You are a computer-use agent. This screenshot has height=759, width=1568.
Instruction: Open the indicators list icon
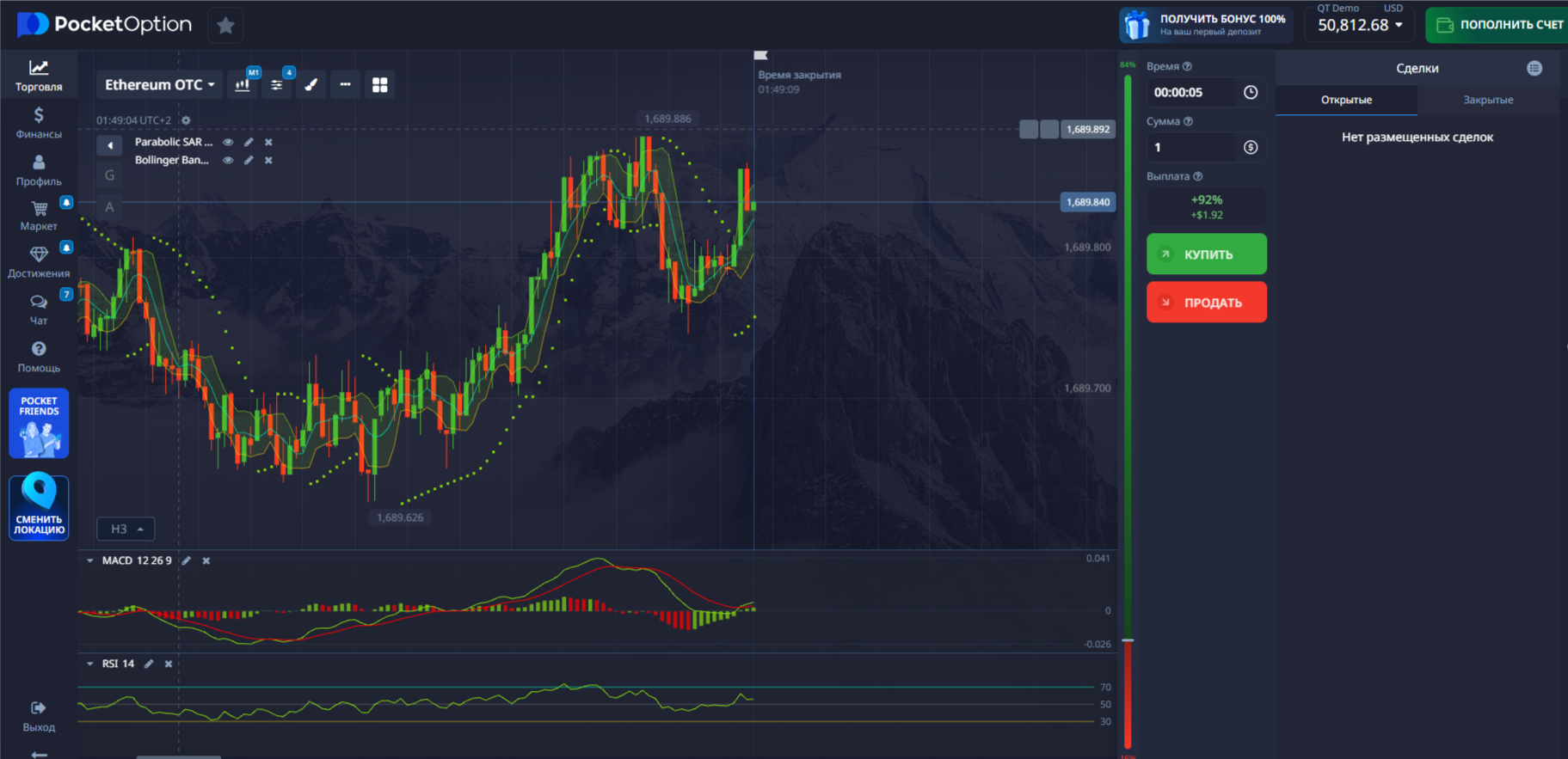[276, 85]
